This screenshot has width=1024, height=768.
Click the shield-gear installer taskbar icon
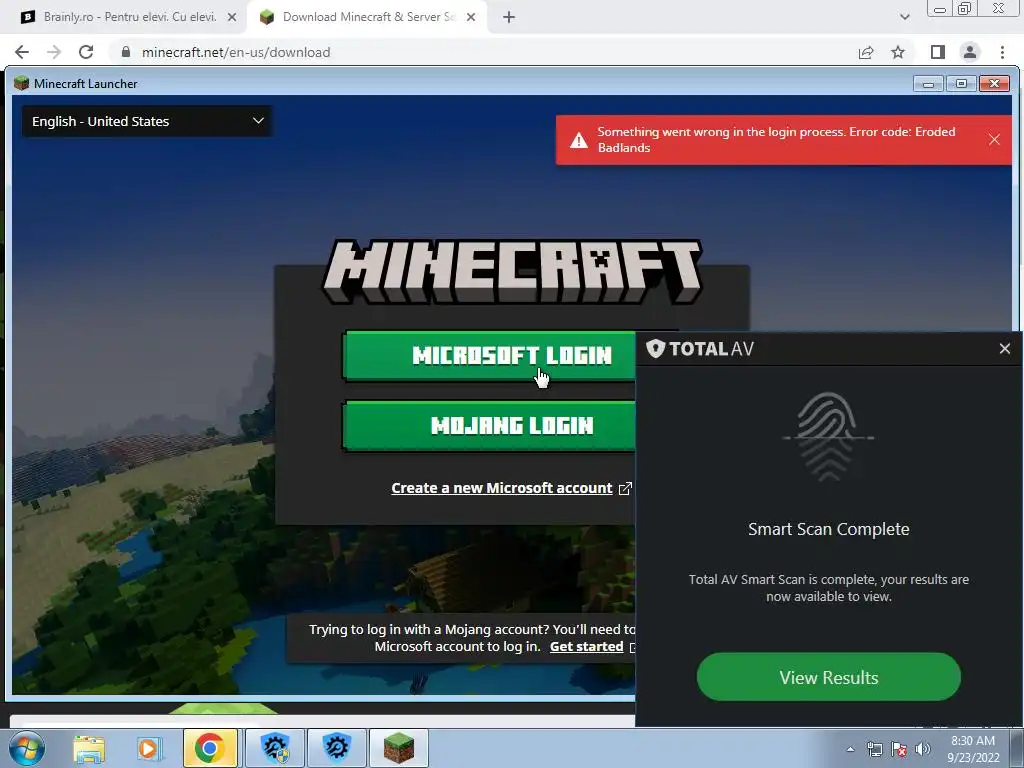point(275,748)
